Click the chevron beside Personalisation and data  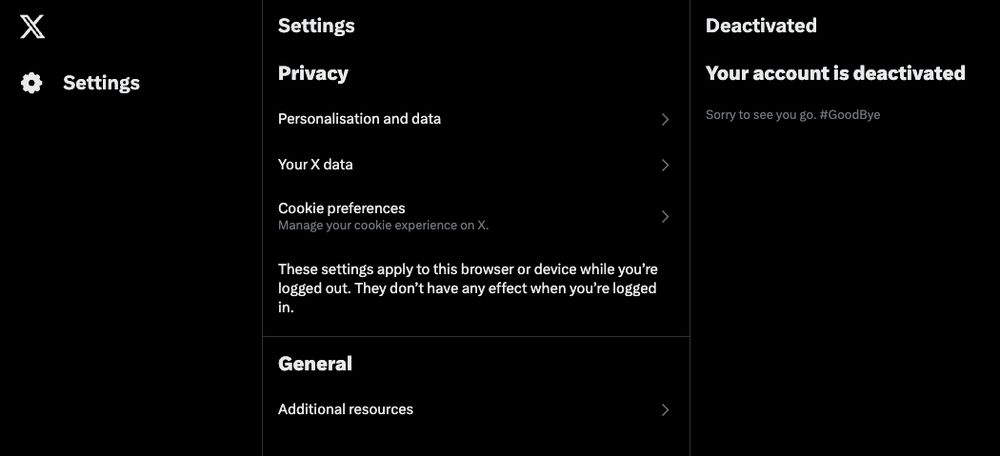pyautogui.click(x=665, y=119)
